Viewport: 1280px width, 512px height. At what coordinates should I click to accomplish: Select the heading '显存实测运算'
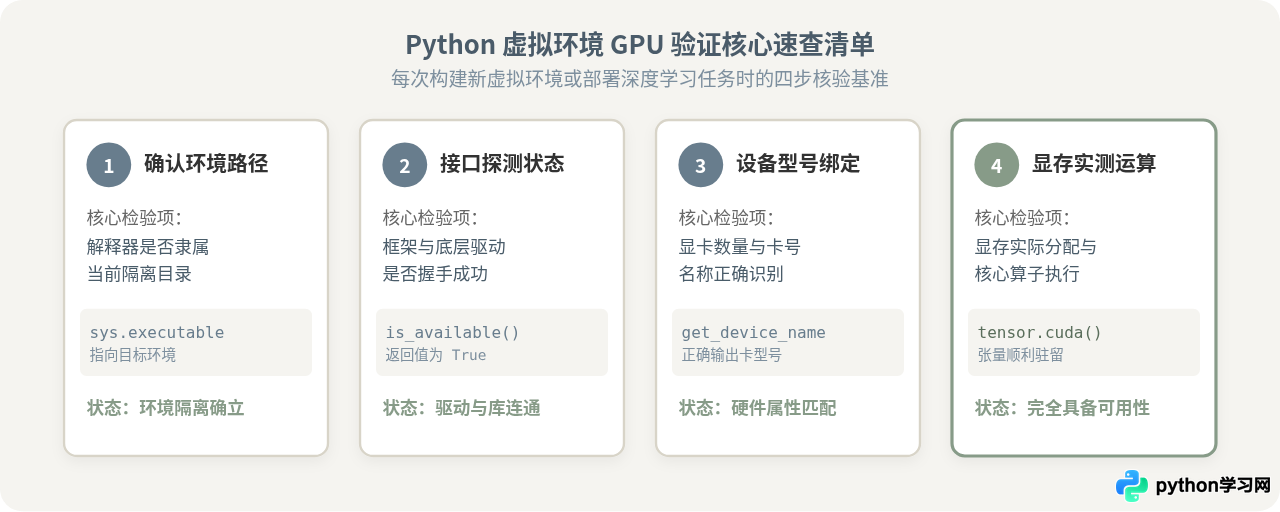(x=1094, y=164)
